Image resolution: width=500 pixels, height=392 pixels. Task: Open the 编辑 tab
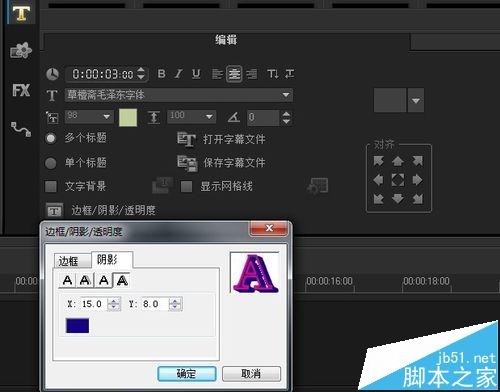pyautogui.click(x=226, y=40)
